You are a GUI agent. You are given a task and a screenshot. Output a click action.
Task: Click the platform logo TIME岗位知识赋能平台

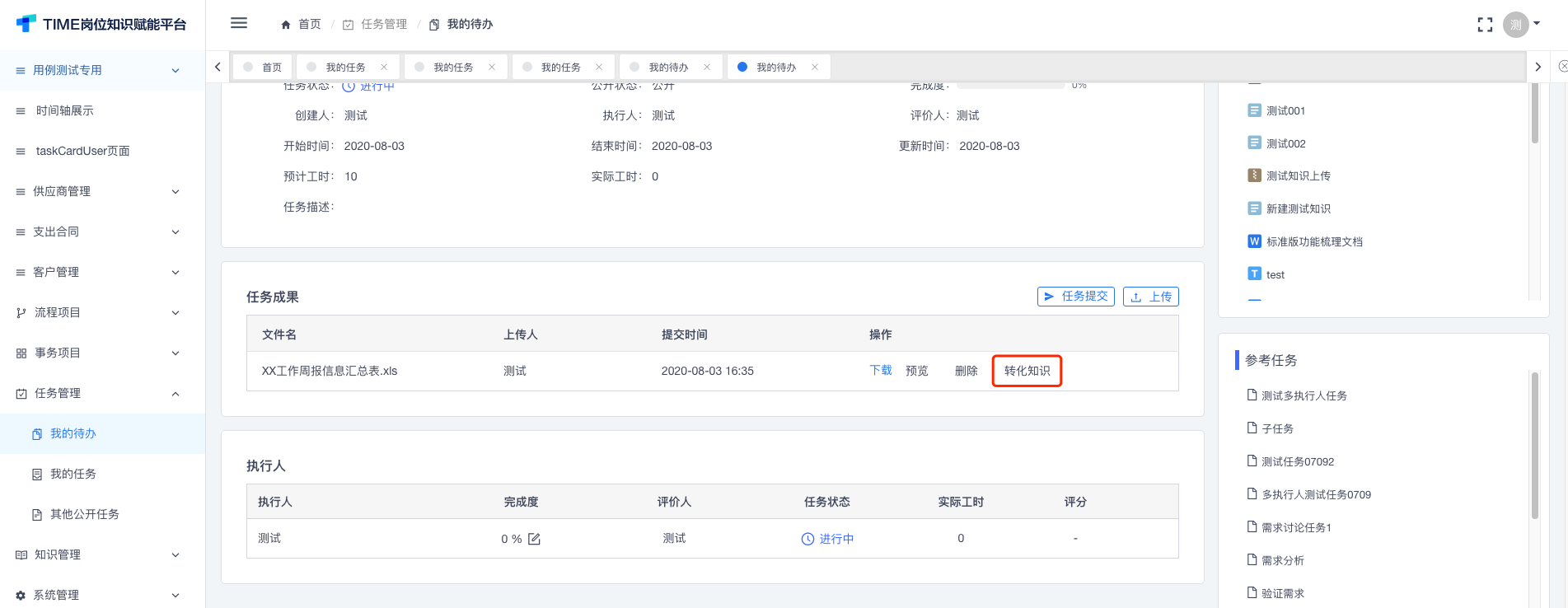pyautogui.click(x=102, y=25)
